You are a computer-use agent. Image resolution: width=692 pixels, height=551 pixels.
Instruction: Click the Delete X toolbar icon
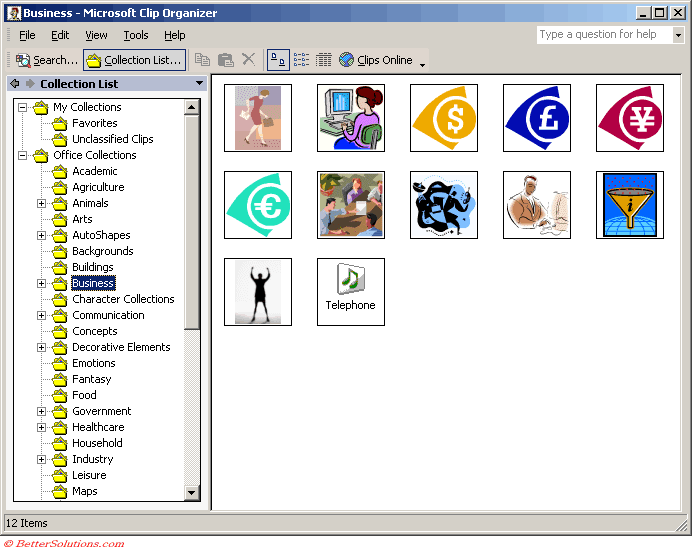click(x=249, y=59)
